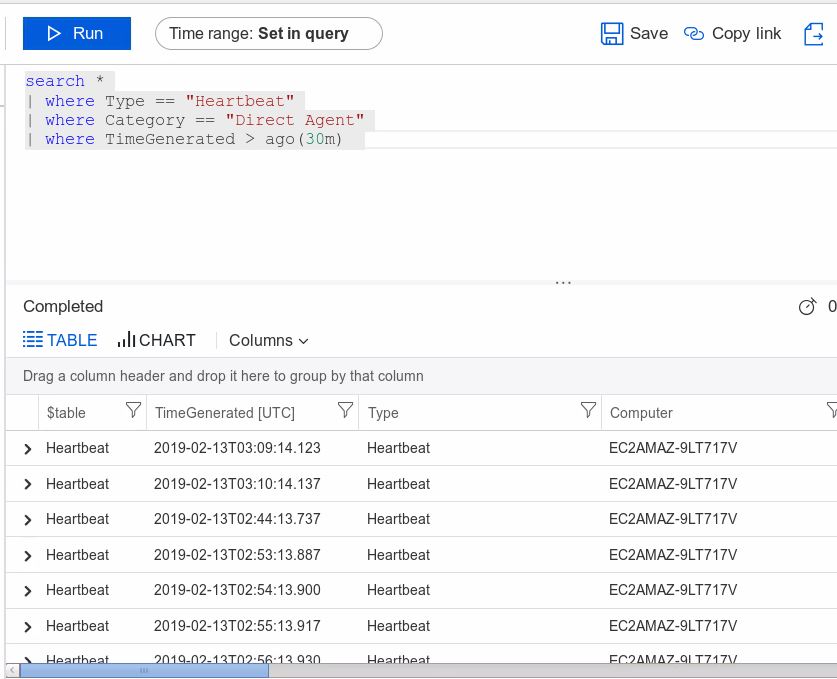Expand the row with time 02:54:13.900
Screen dimensions: 837x679
pyautogui.click(x=28, y=591)
